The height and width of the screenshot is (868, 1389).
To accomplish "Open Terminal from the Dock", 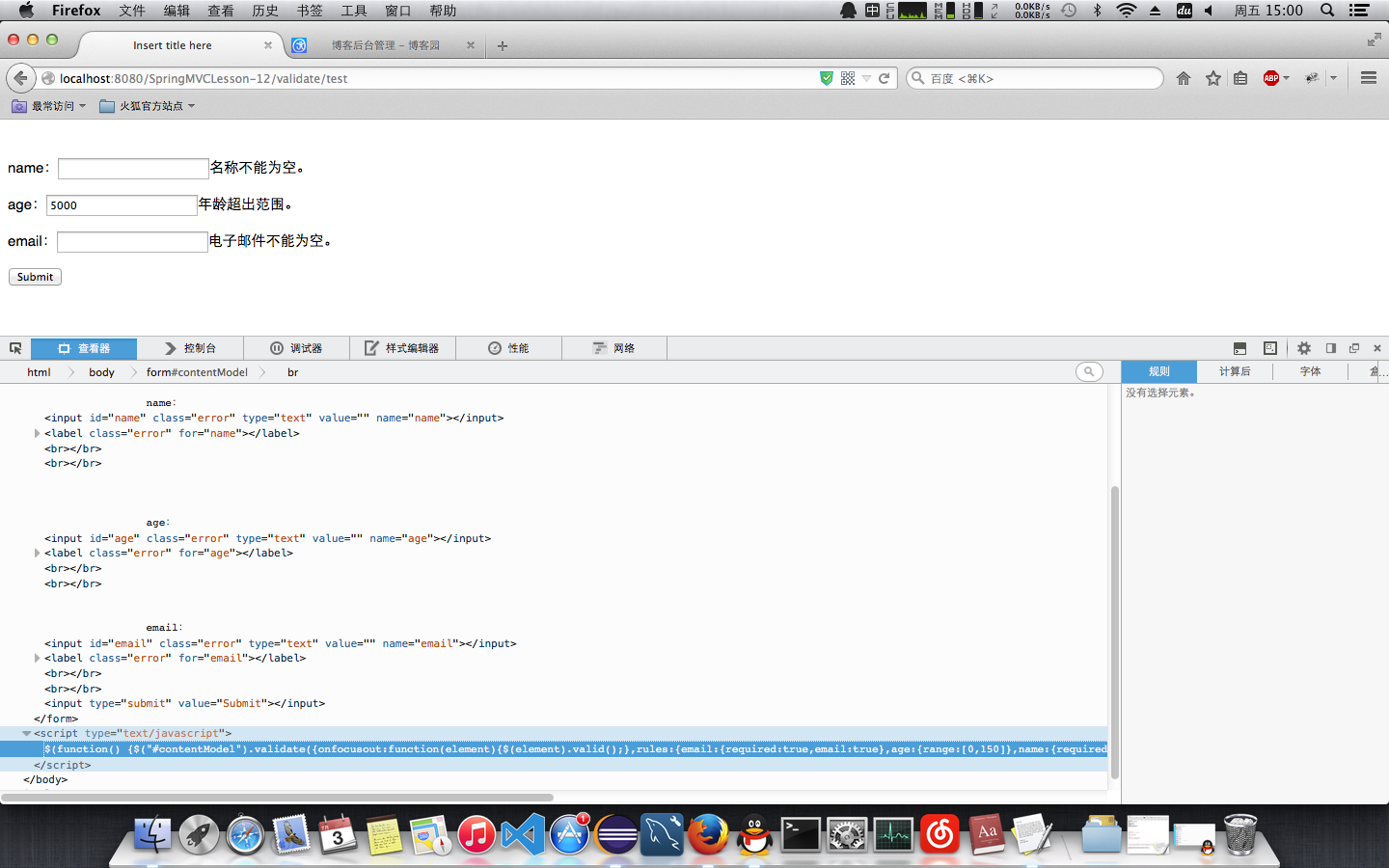I will pyautogui.click(x=801, y=834).
